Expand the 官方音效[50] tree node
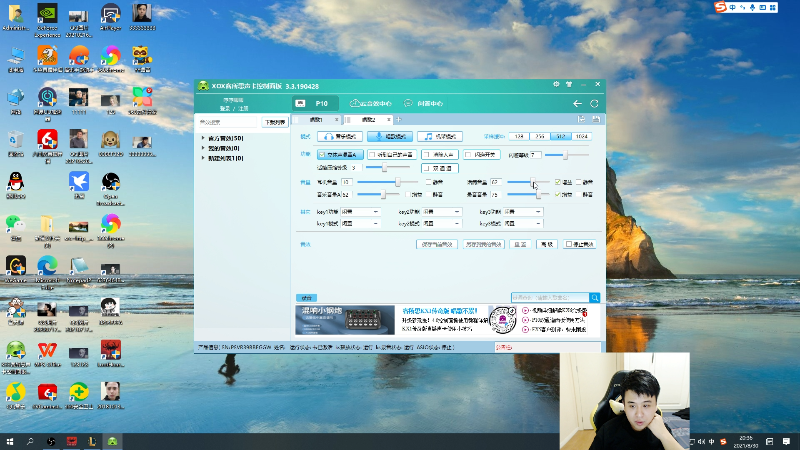The height and width of the screenshot is (450, 800). tap(203, 138)
